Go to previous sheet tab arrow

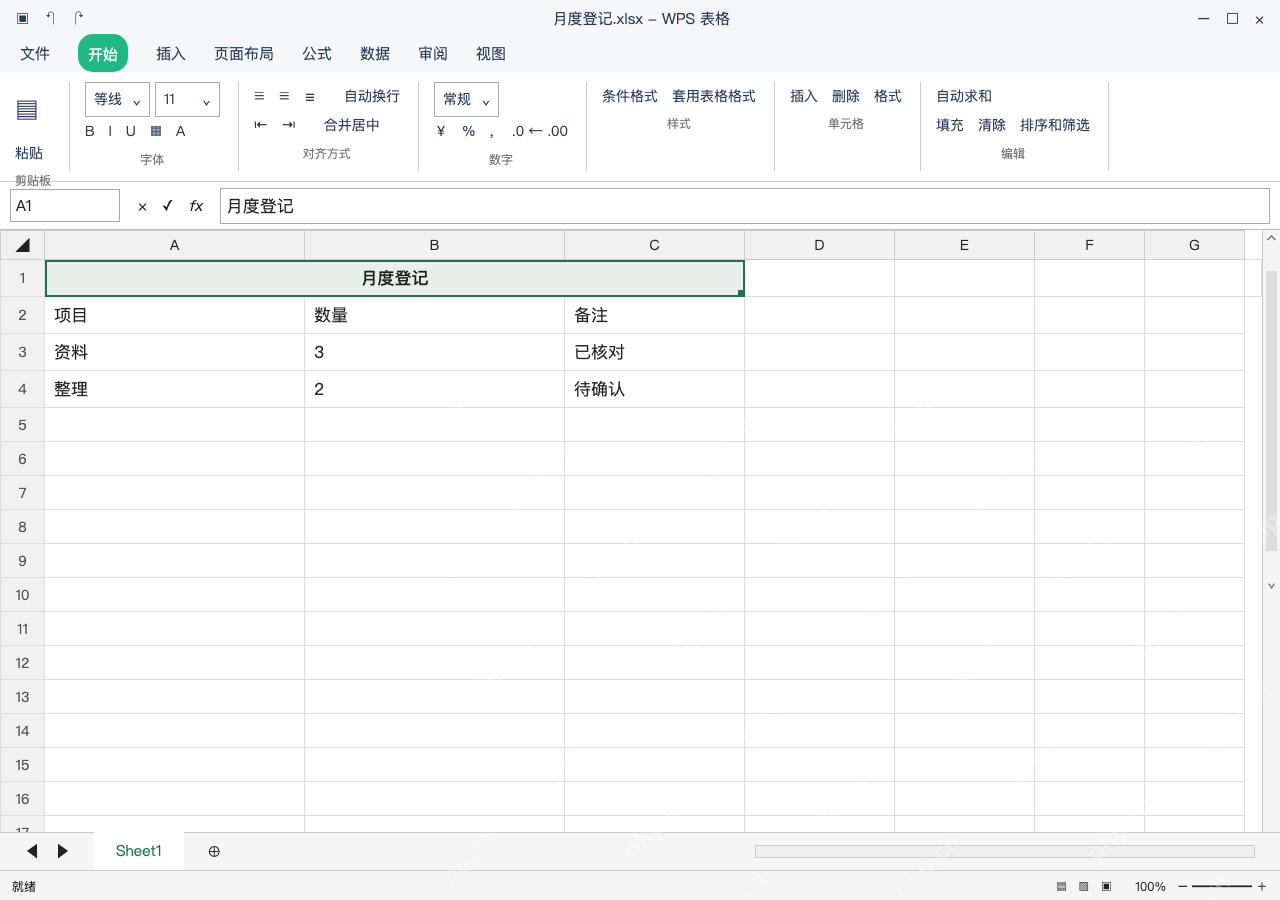click(32, 851)
